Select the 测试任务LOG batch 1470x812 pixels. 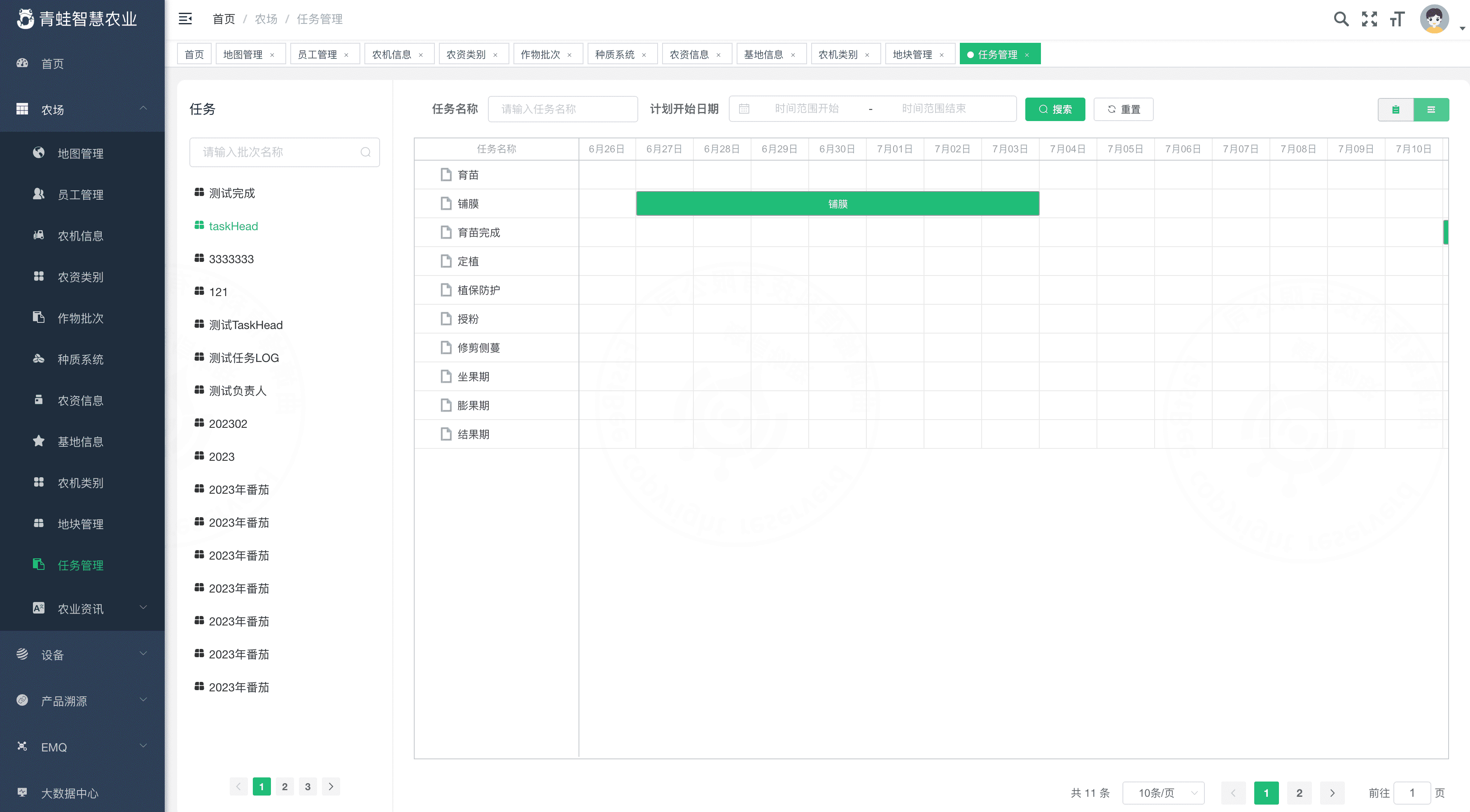point(244,357)
